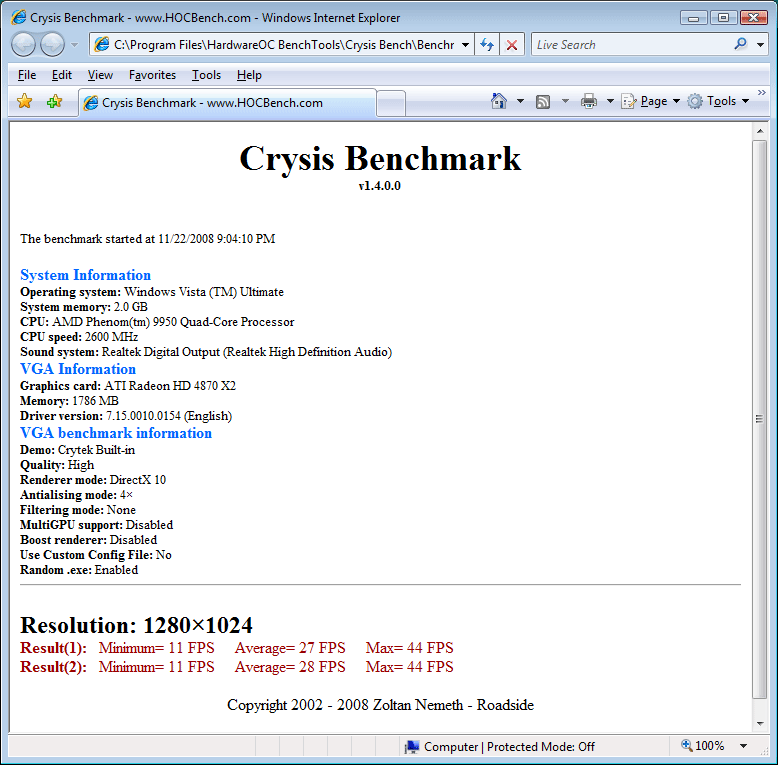Open recent pages dropdown beside Forward button
Screen dimensions: 778x765
point(74,45)
